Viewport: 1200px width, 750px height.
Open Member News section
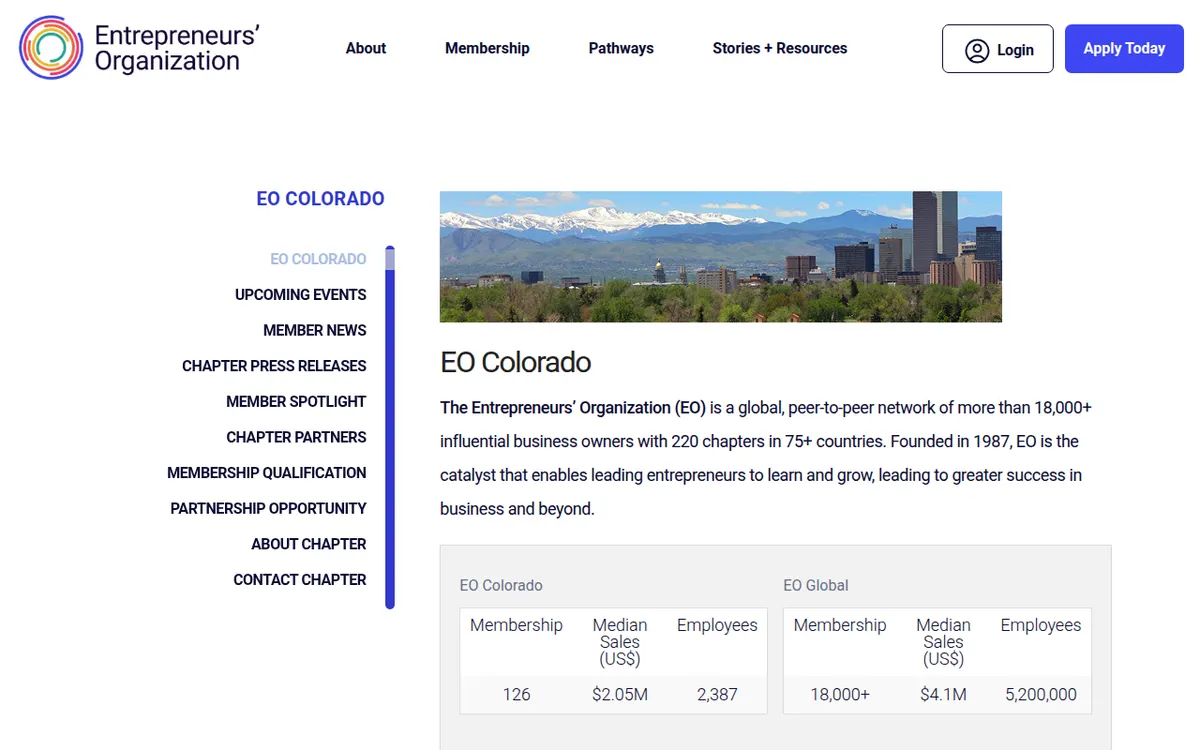(x=315, y=330)
